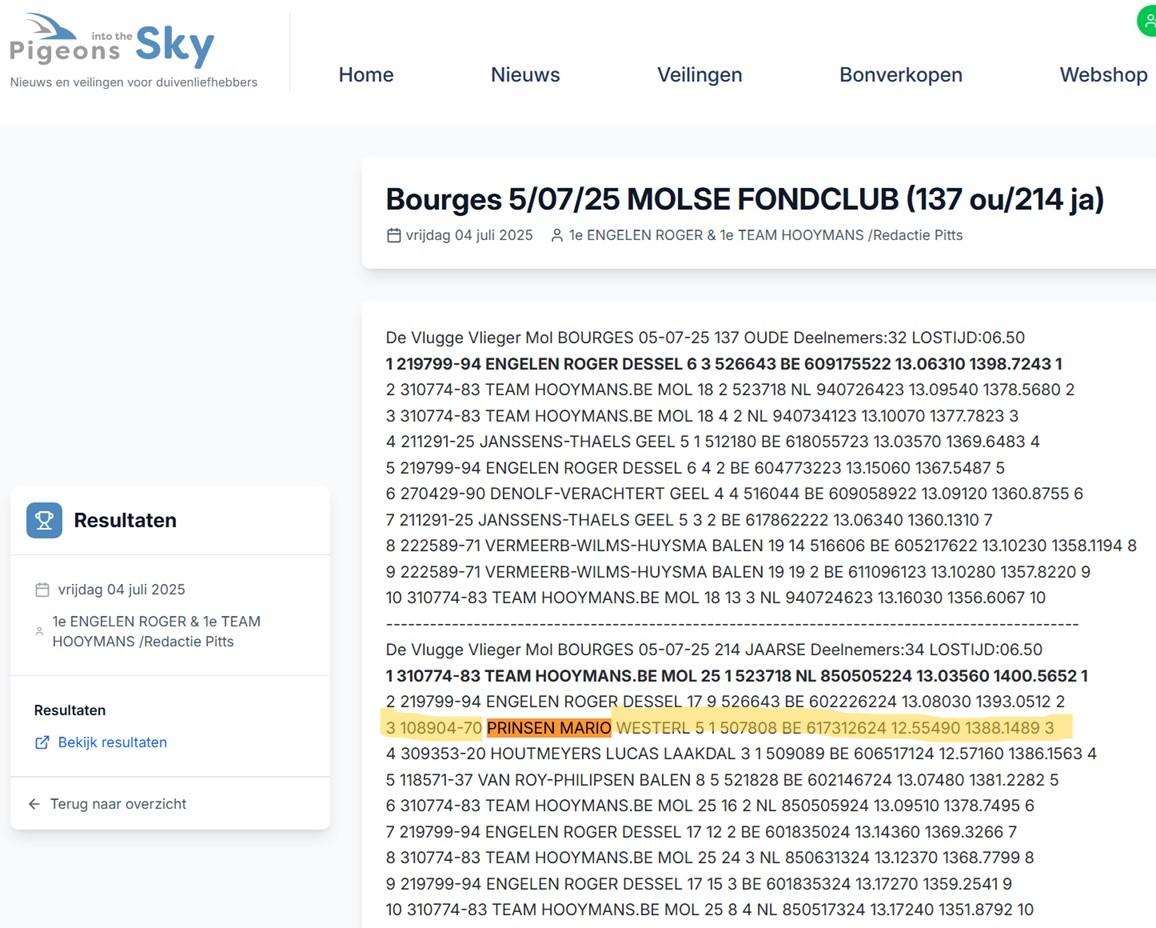Open the Bonverkopen navigation entry
Screen dimensions: 1156x928
coord(900,74)
